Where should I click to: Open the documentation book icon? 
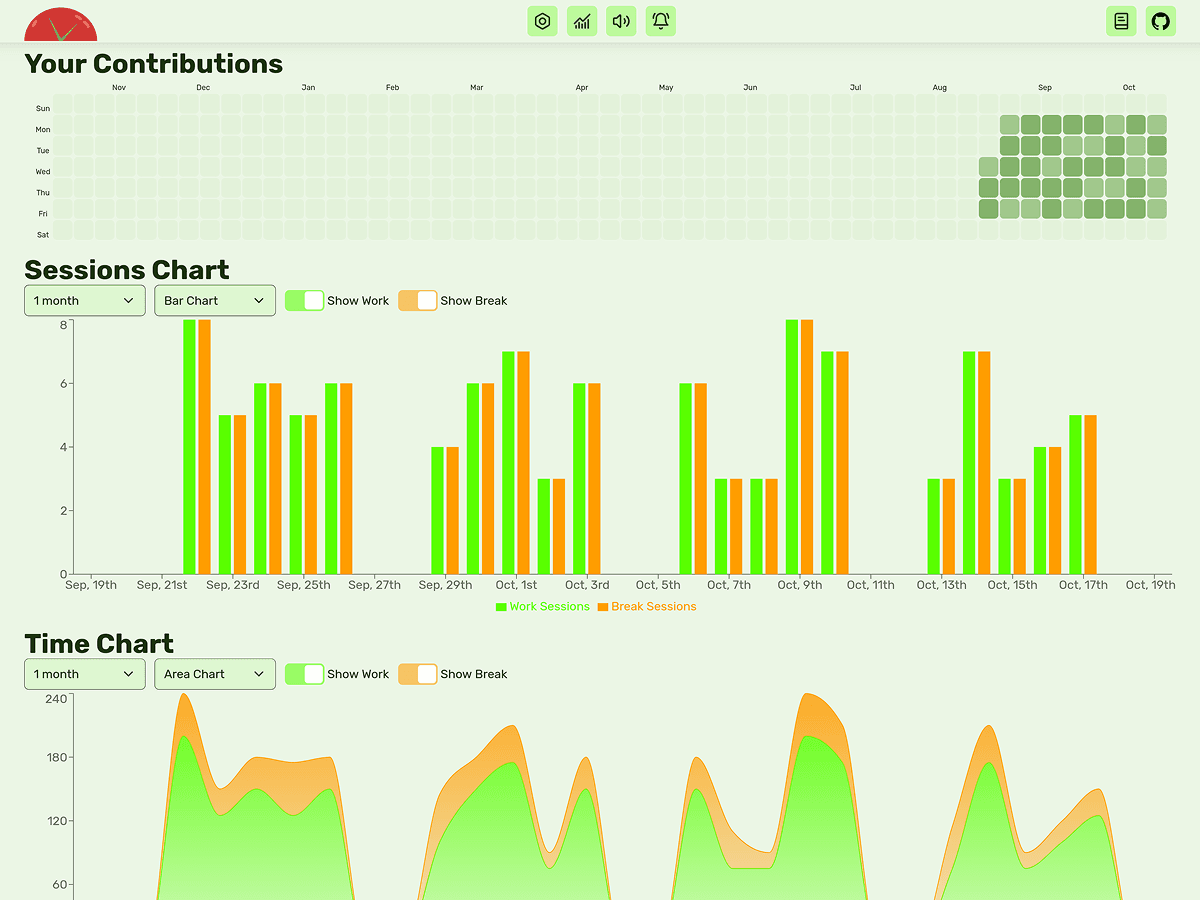[x=1121, y=21]
